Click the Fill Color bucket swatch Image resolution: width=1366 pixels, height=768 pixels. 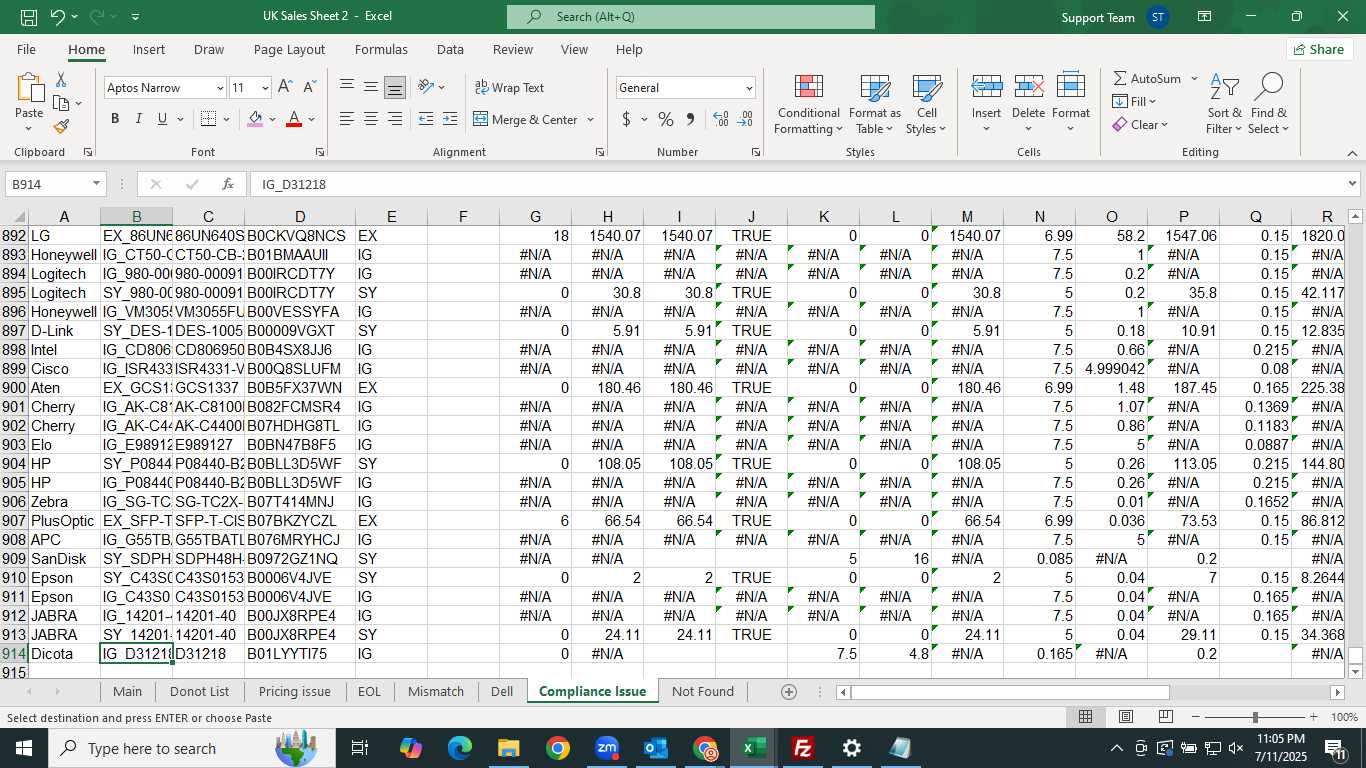tap(255, 119)
